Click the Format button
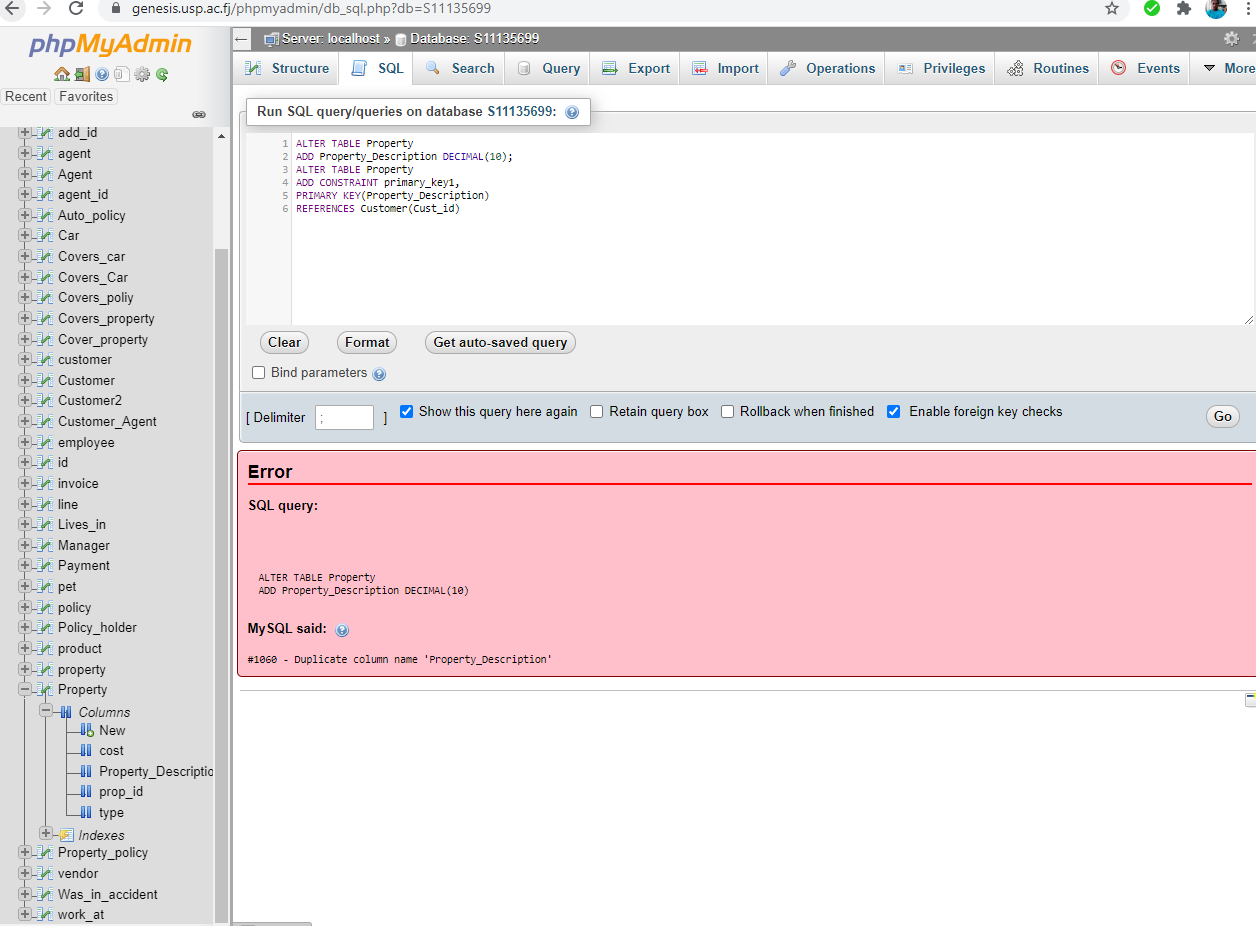Screen dimensions: 1256x926 coord(367,342)
